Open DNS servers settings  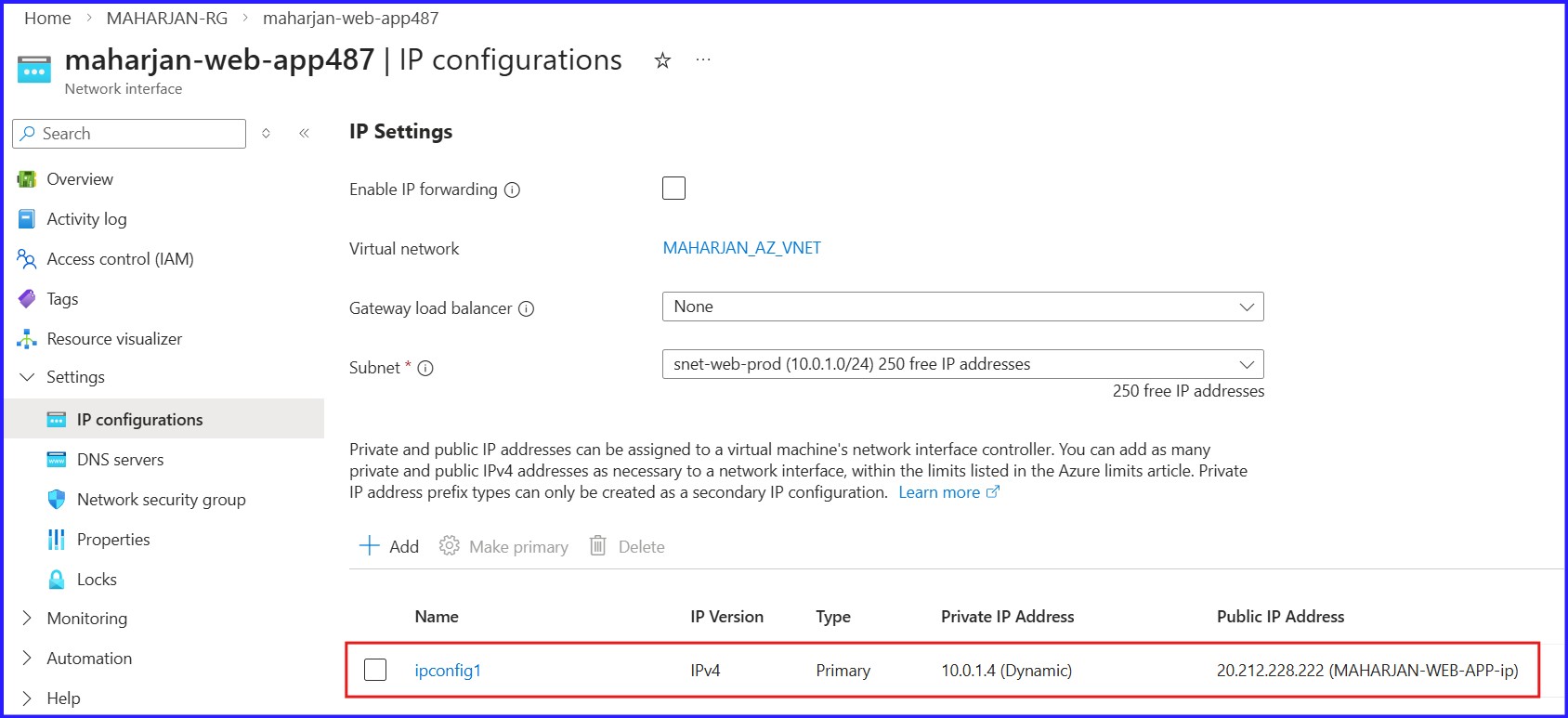pos(121,459)
